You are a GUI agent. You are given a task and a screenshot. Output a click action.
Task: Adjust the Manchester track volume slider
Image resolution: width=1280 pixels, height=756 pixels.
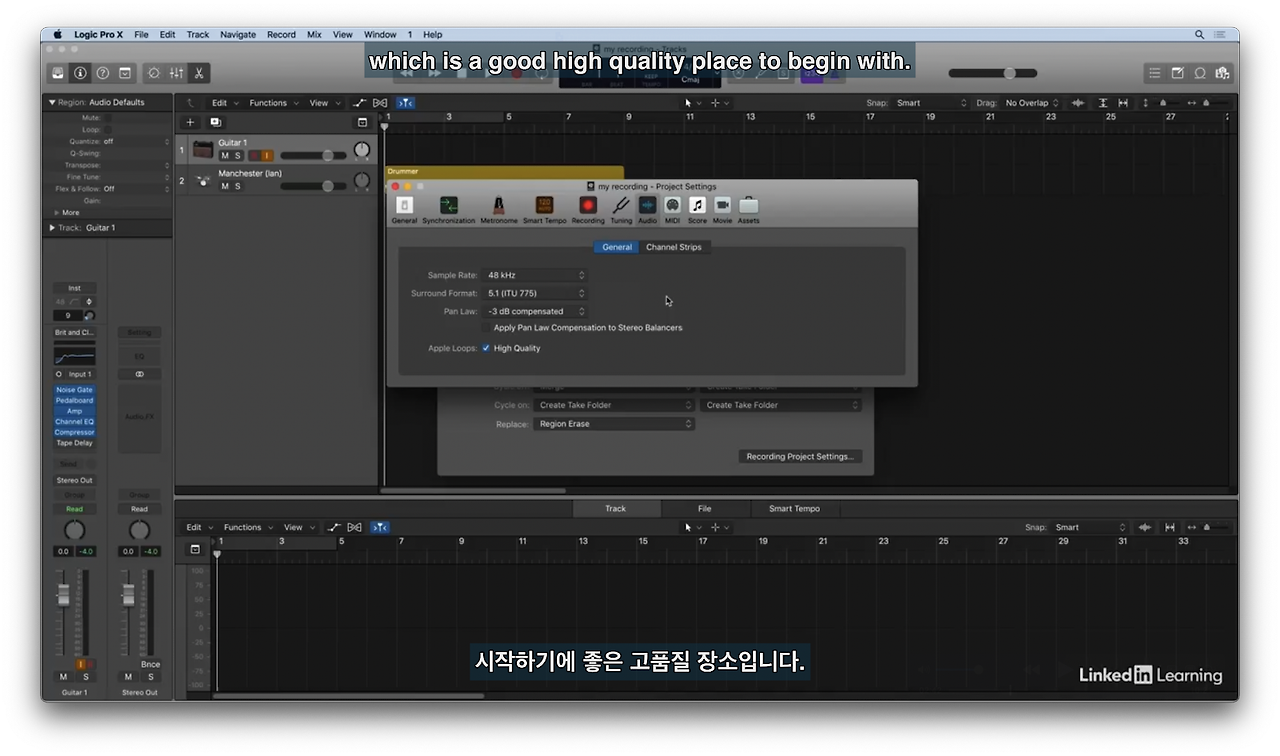(313, 186)
